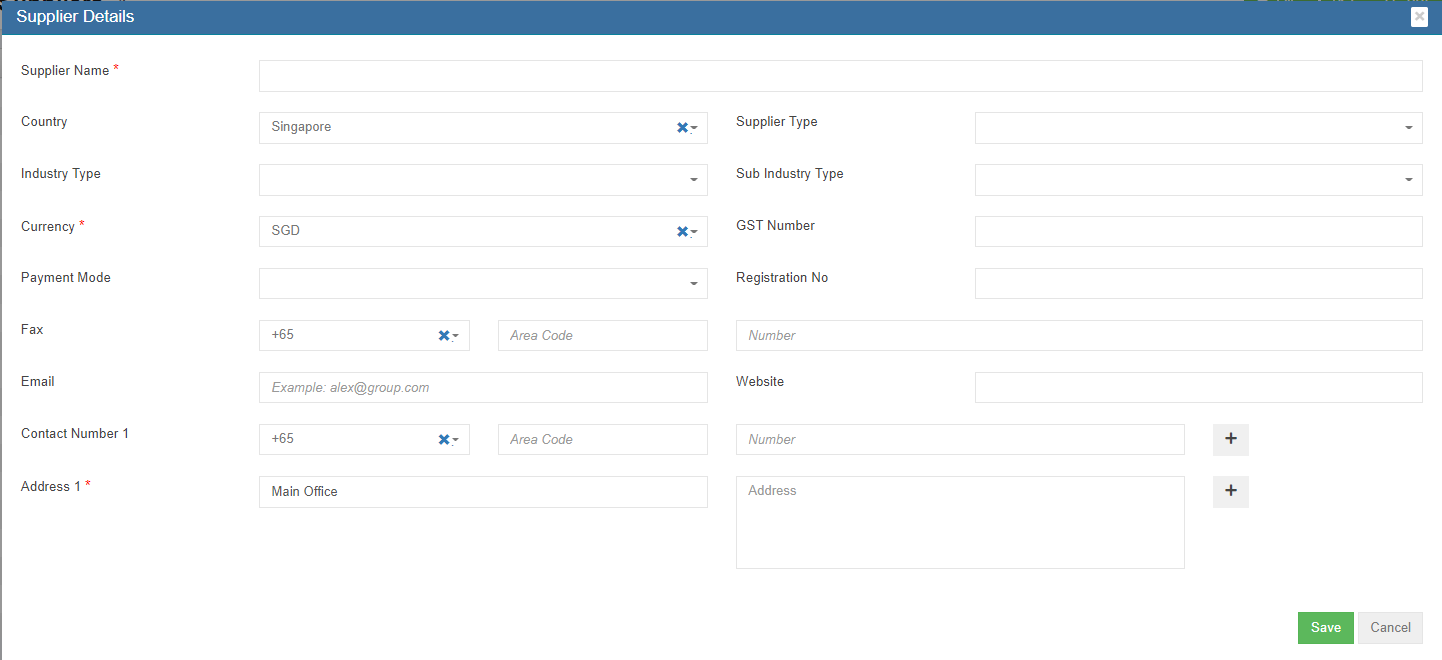
Task: Add another contact number with plus icon
Action: coord(1230,439)
